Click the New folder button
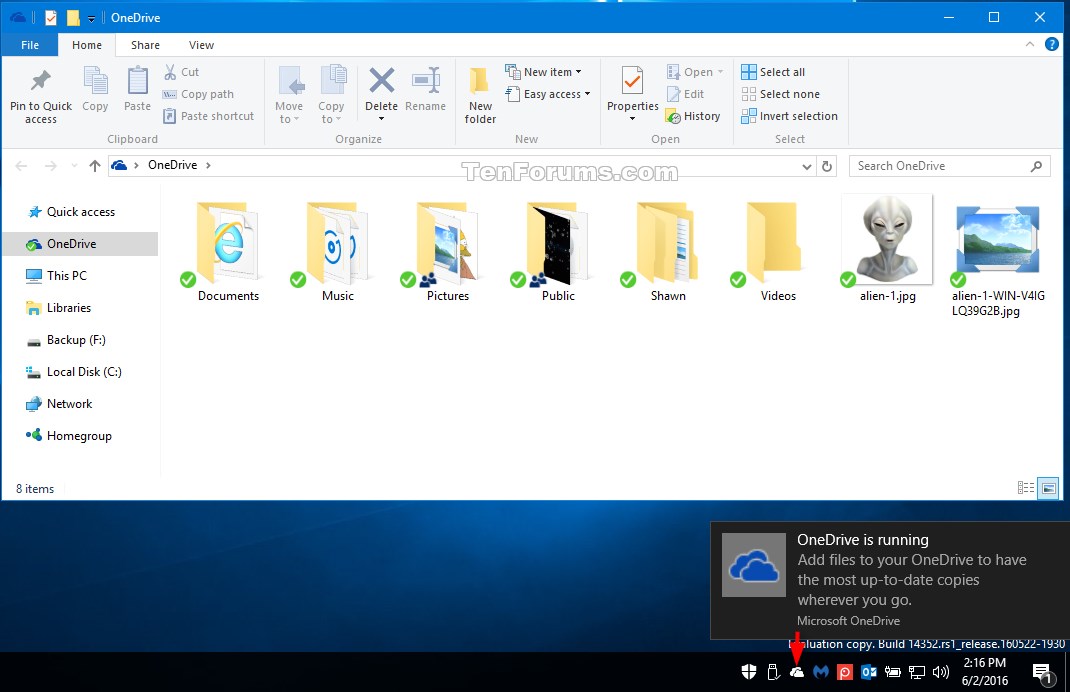Image resolution: width=1070 pixels, height=692 pixels. pos(480,95)
